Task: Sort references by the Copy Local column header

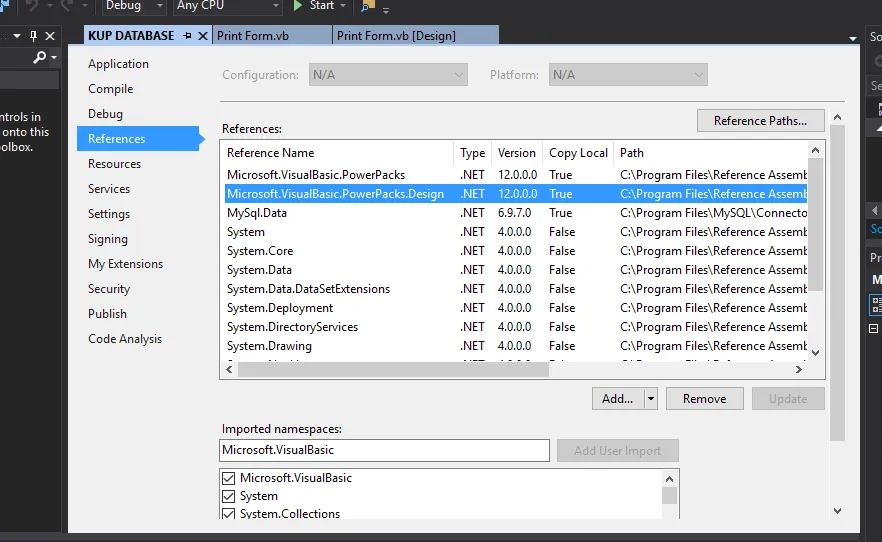Action: coord(578,153)
